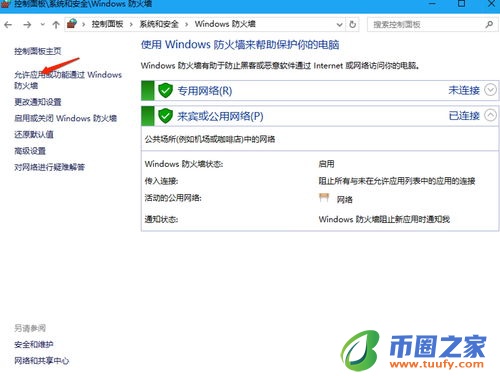Open 更改通知设置 link
This screenshot has height=376, width=500.
[x=38, y=102]
